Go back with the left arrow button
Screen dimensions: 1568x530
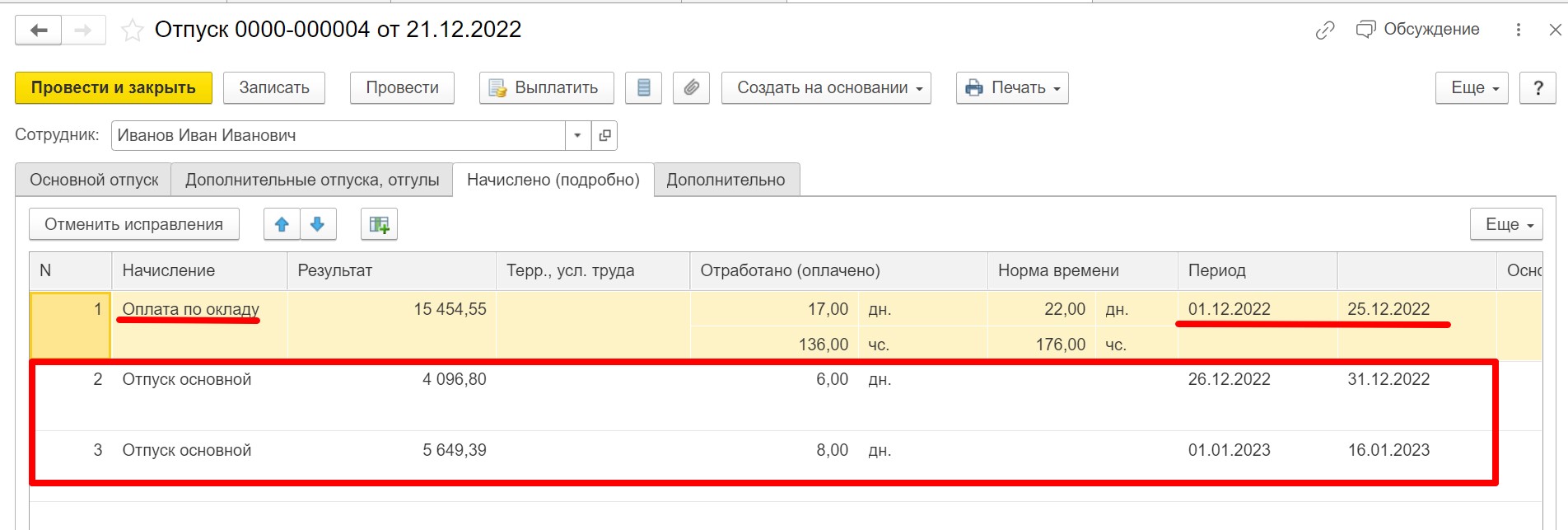38,30
